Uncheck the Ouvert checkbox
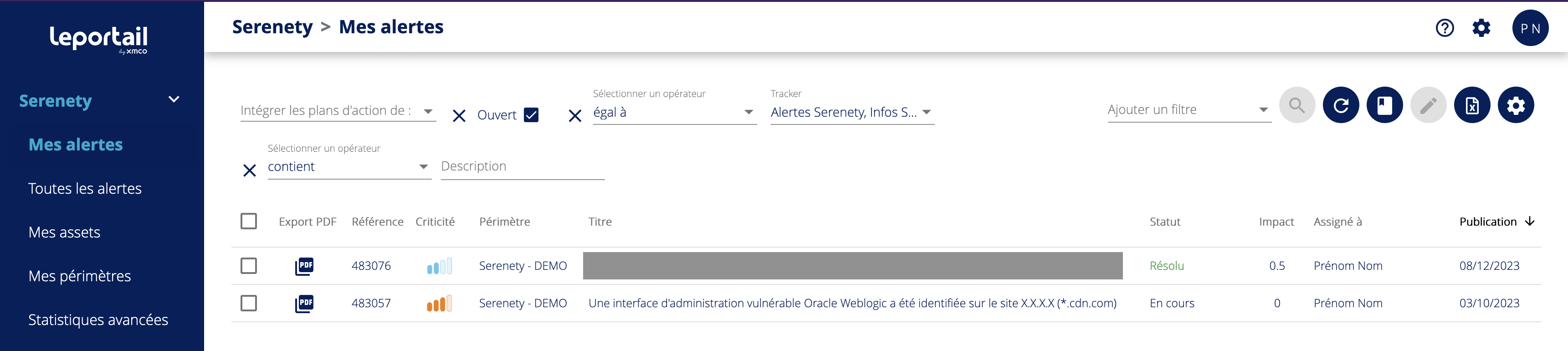The image size is (1568, 351). (531, 115)
